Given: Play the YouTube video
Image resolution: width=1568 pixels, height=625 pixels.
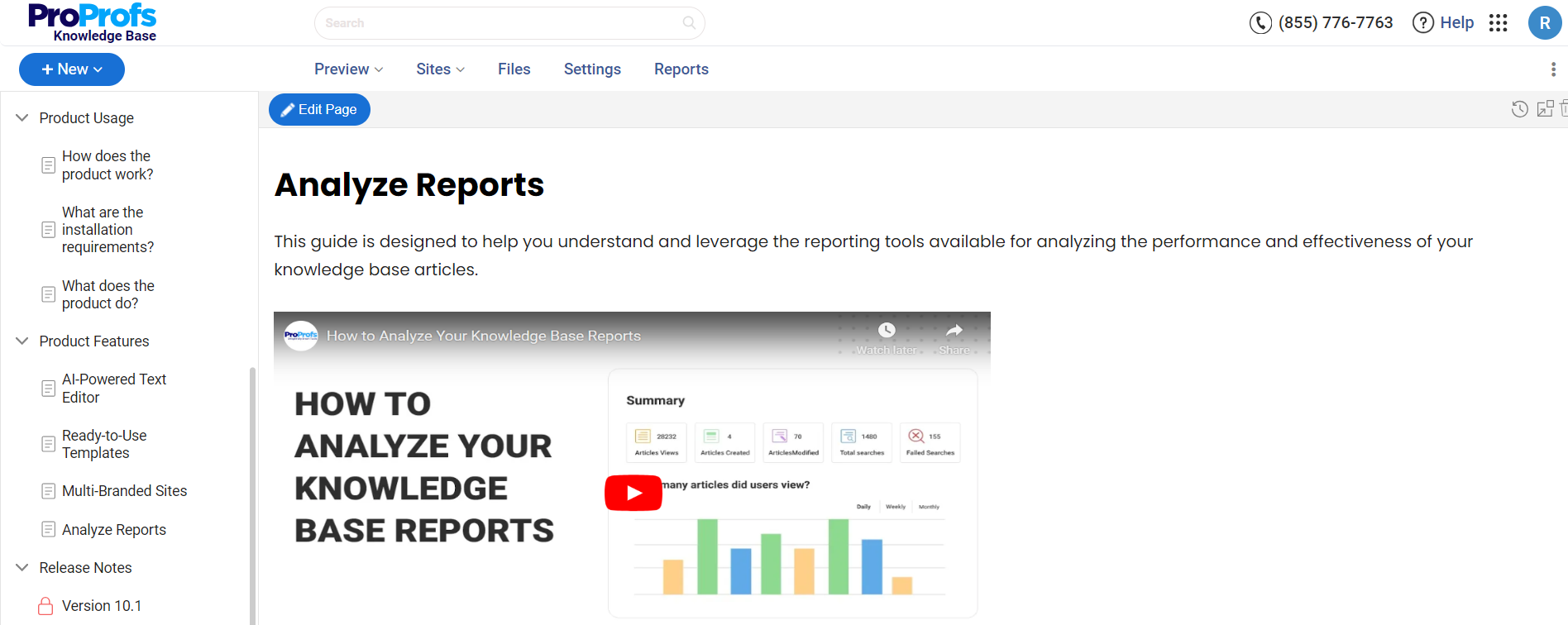Looking at the screenshot, I should 633,493.
